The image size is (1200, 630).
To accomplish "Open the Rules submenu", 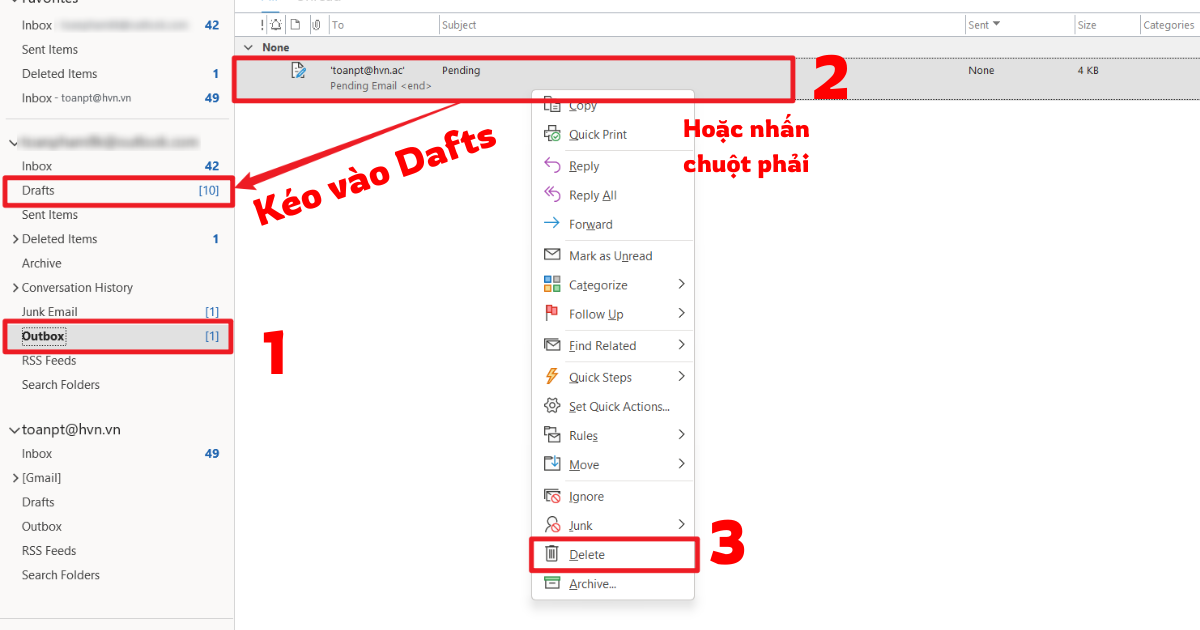I will pos(611,435).
